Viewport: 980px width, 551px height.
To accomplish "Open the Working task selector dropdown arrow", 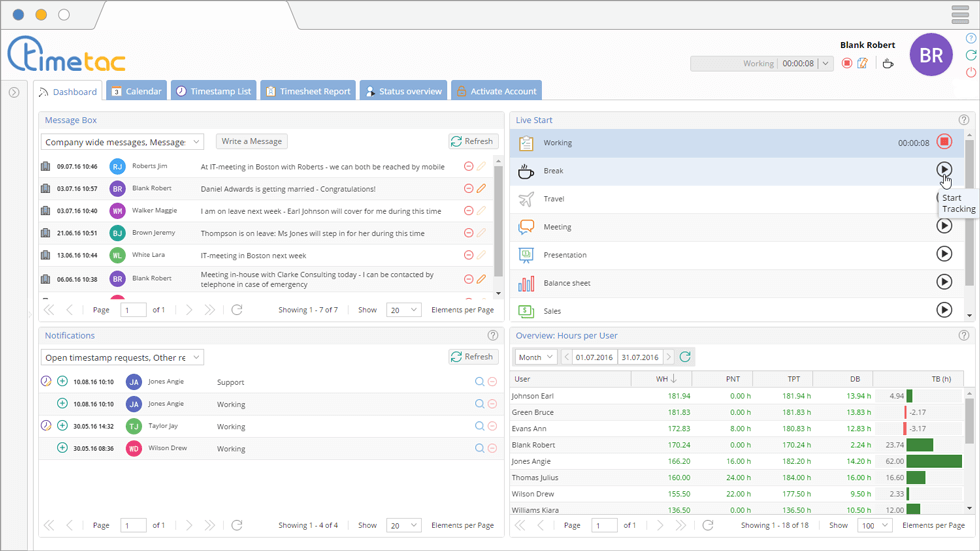I will pos(825,64).
